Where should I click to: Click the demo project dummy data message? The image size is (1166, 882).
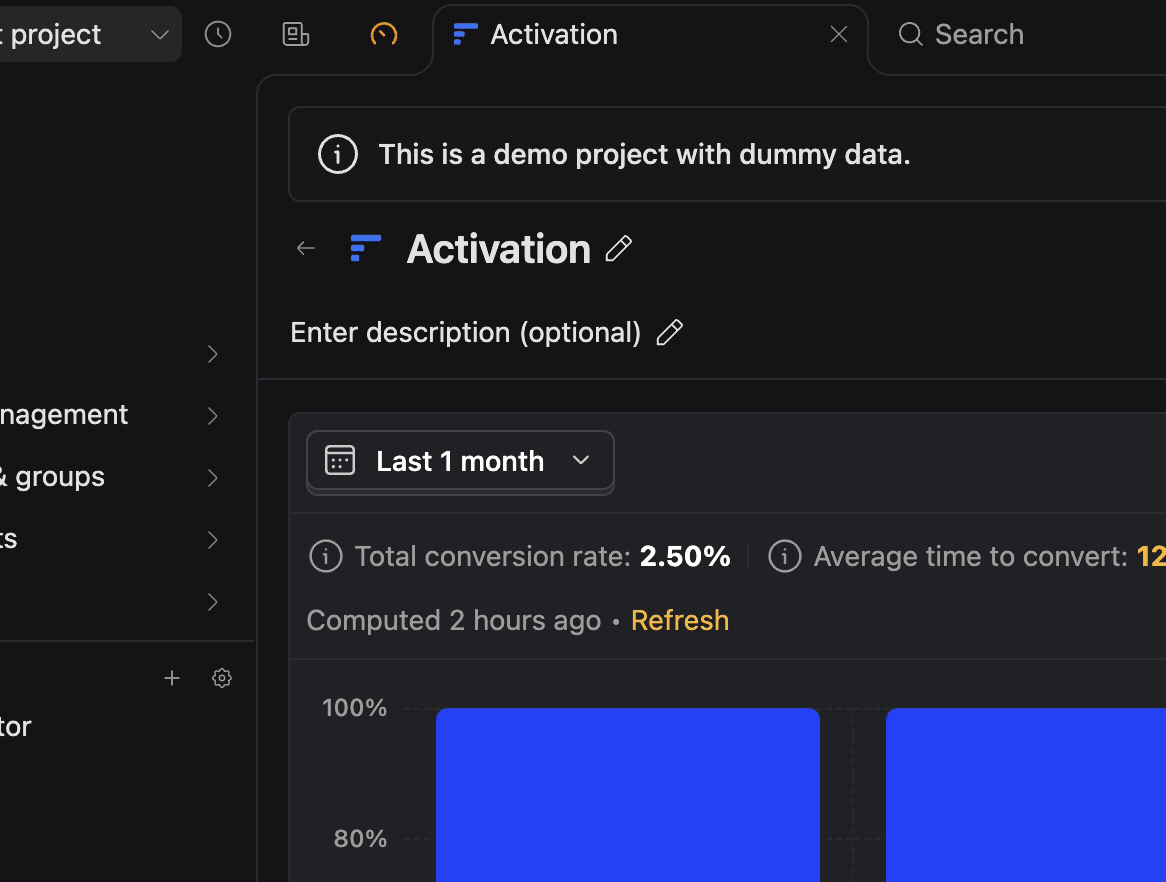click(x=645, y=155)
